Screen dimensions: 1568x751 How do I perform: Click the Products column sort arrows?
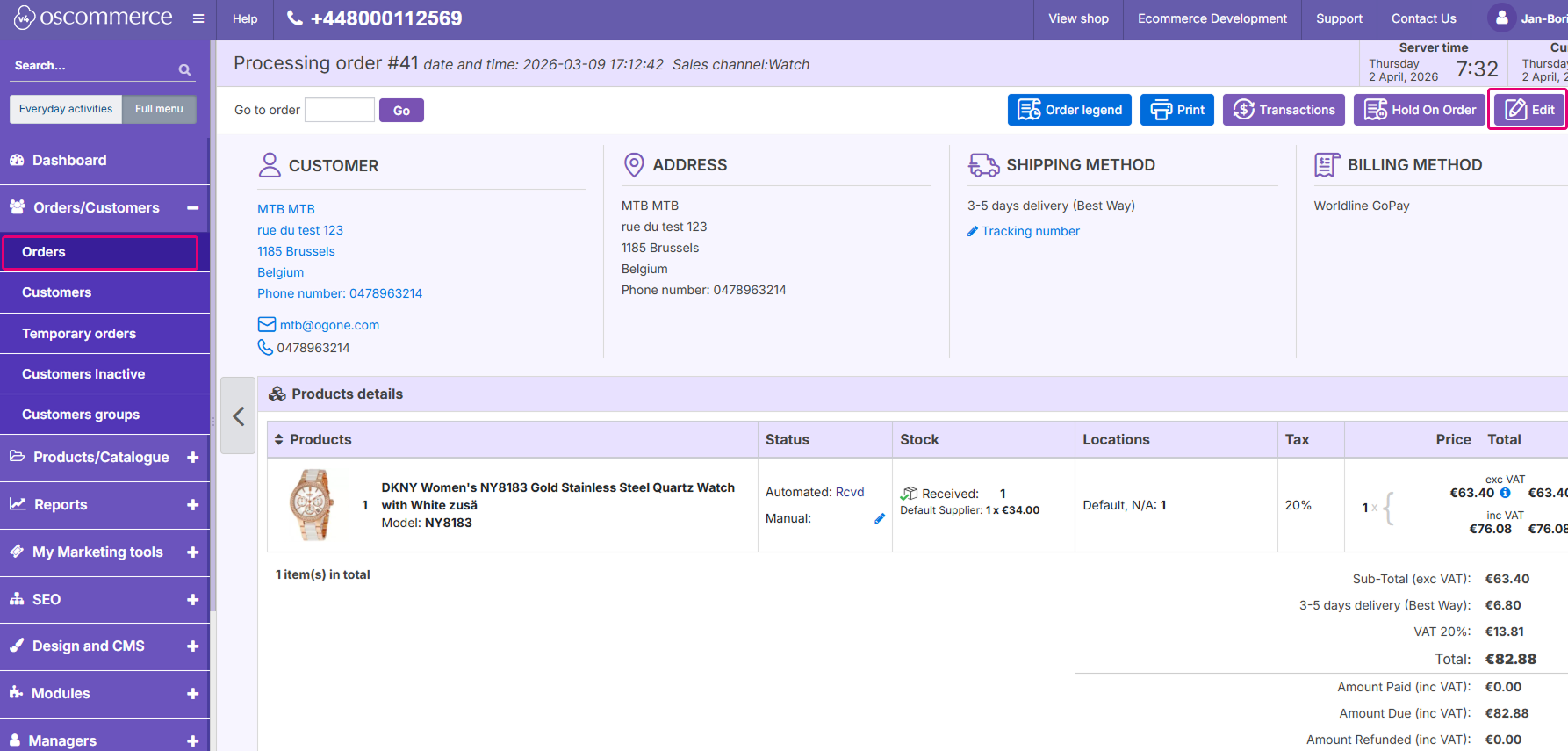[279, 439]
